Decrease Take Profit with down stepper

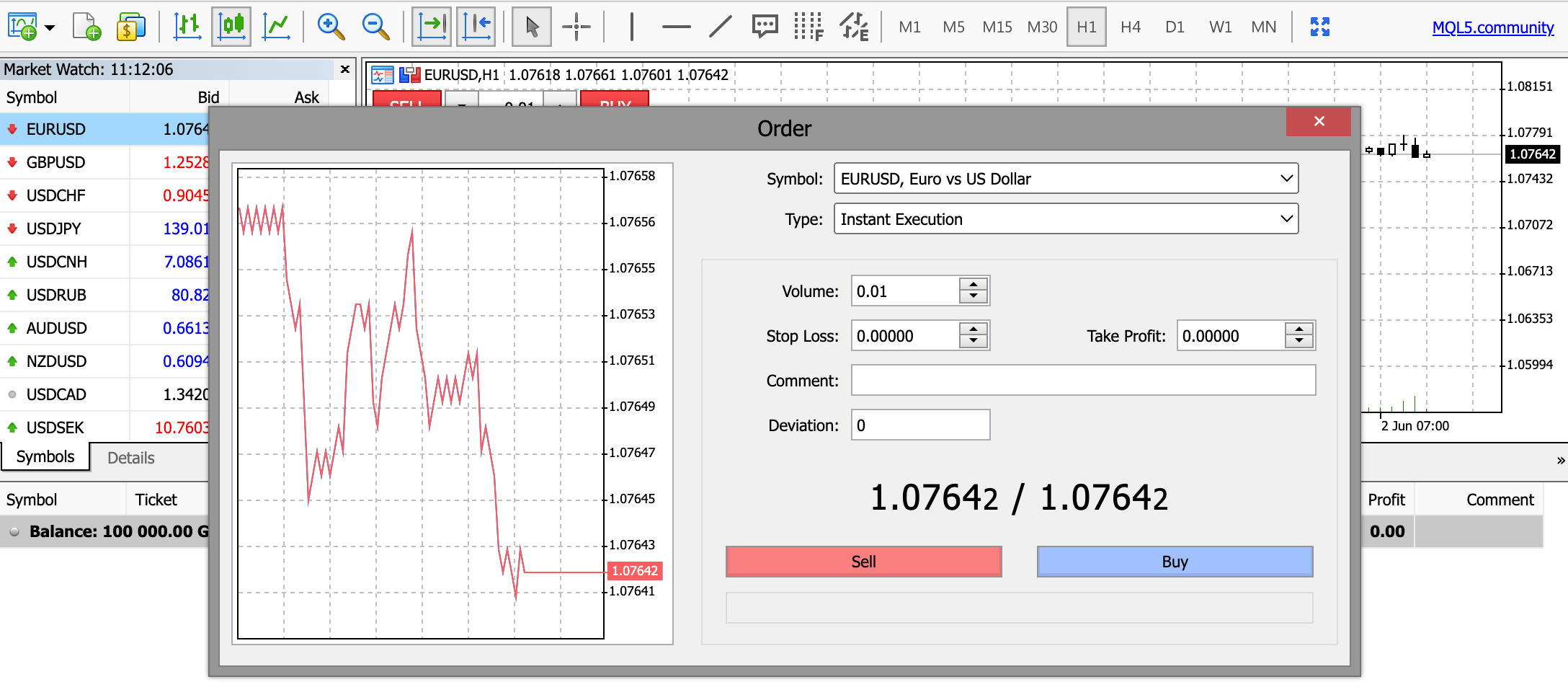point(1299,342)
